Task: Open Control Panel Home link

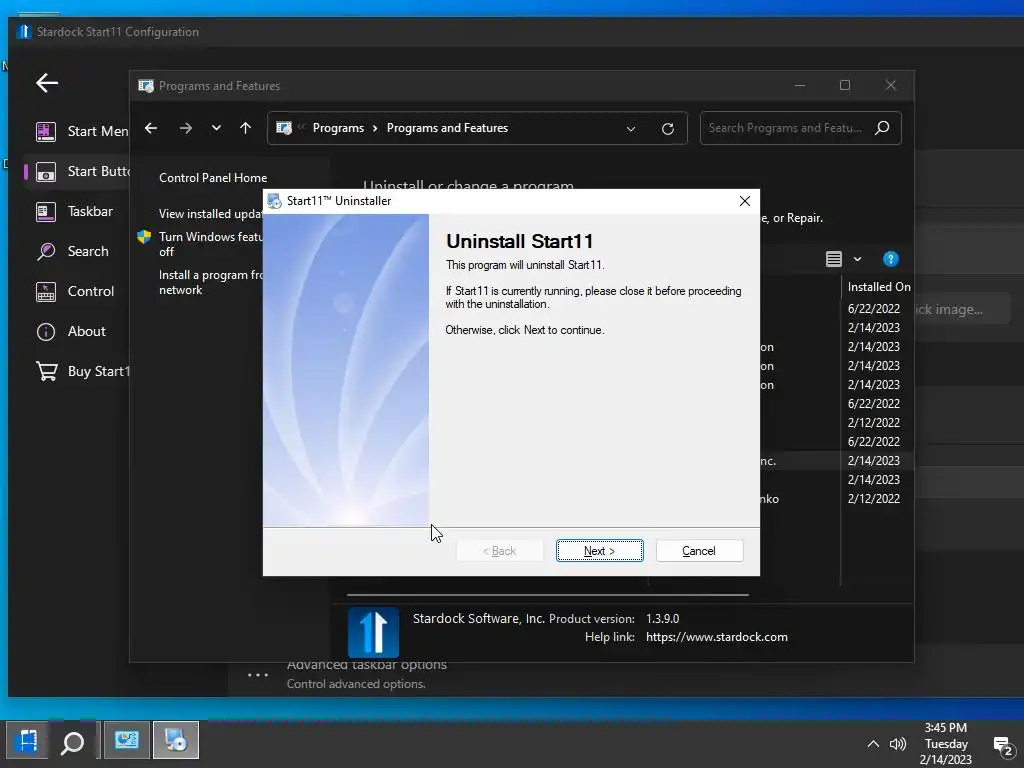Action: pyautogui.click(x=213, y=178)
